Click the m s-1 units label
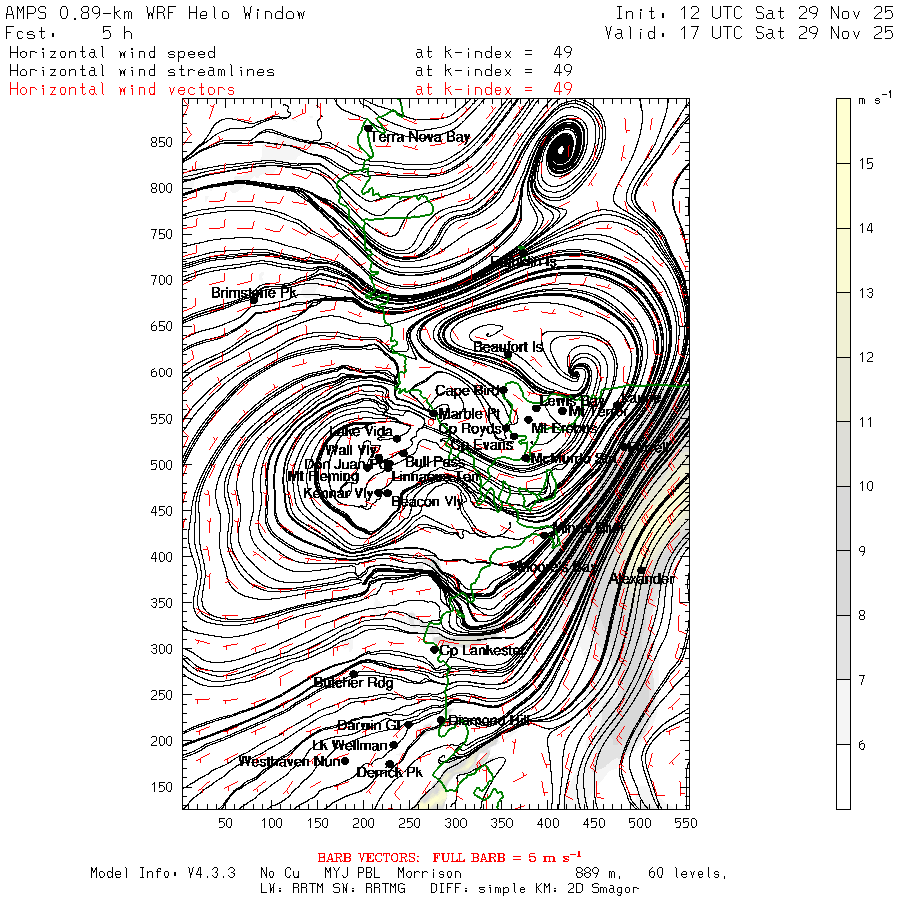 (875, 98)
